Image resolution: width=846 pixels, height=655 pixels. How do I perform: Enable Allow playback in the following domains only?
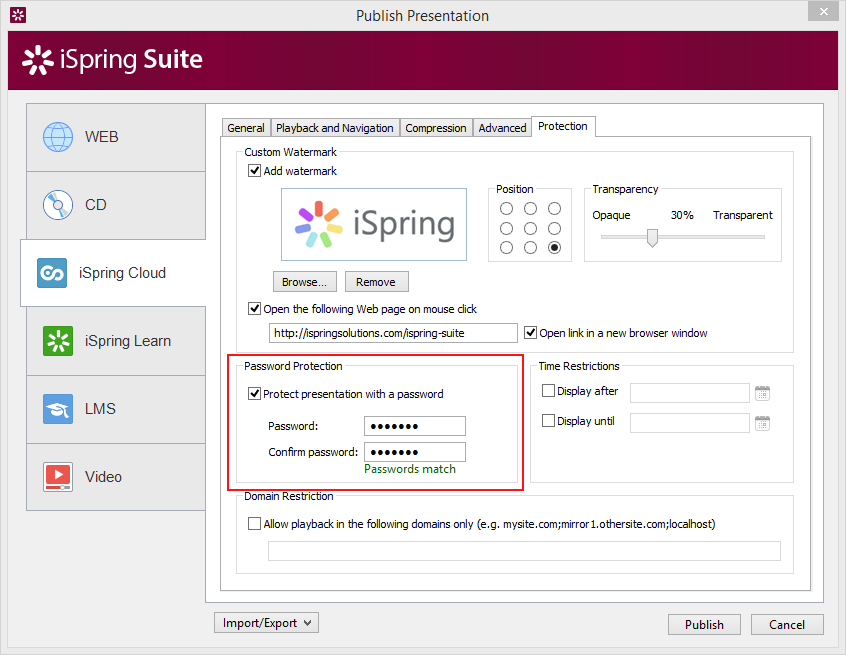coord(254,523)
